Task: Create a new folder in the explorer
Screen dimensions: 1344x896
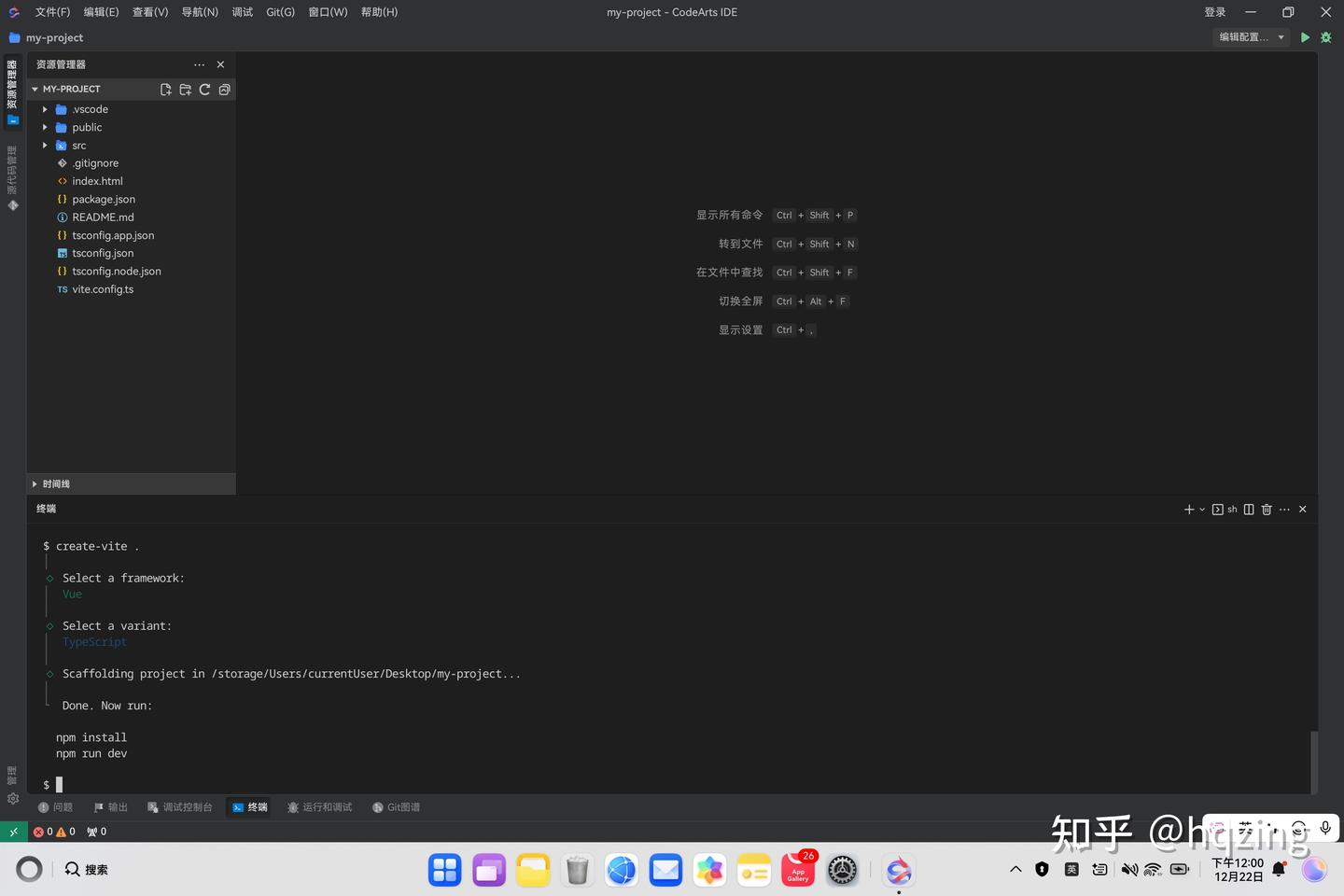Action: (185, 89)
